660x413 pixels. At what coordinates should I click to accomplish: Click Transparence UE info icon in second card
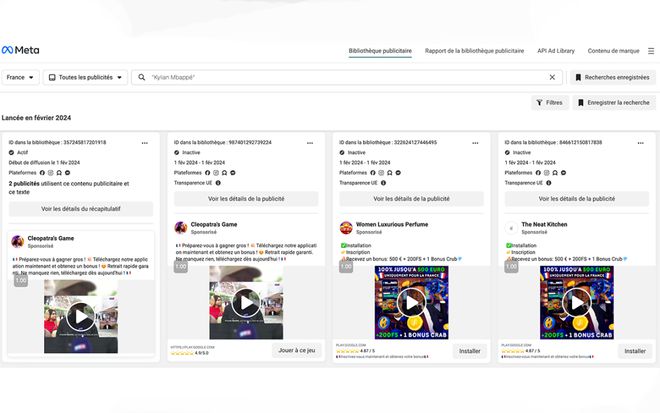click(218, 183)
